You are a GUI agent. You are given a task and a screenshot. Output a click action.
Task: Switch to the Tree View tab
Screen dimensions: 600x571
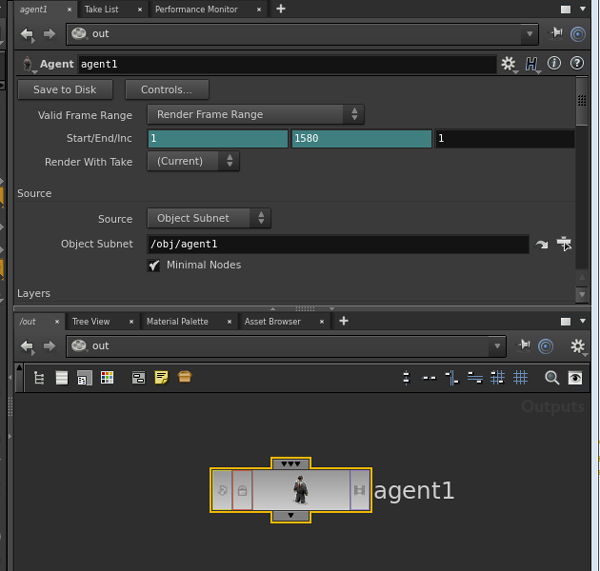[x=91, y=322]
